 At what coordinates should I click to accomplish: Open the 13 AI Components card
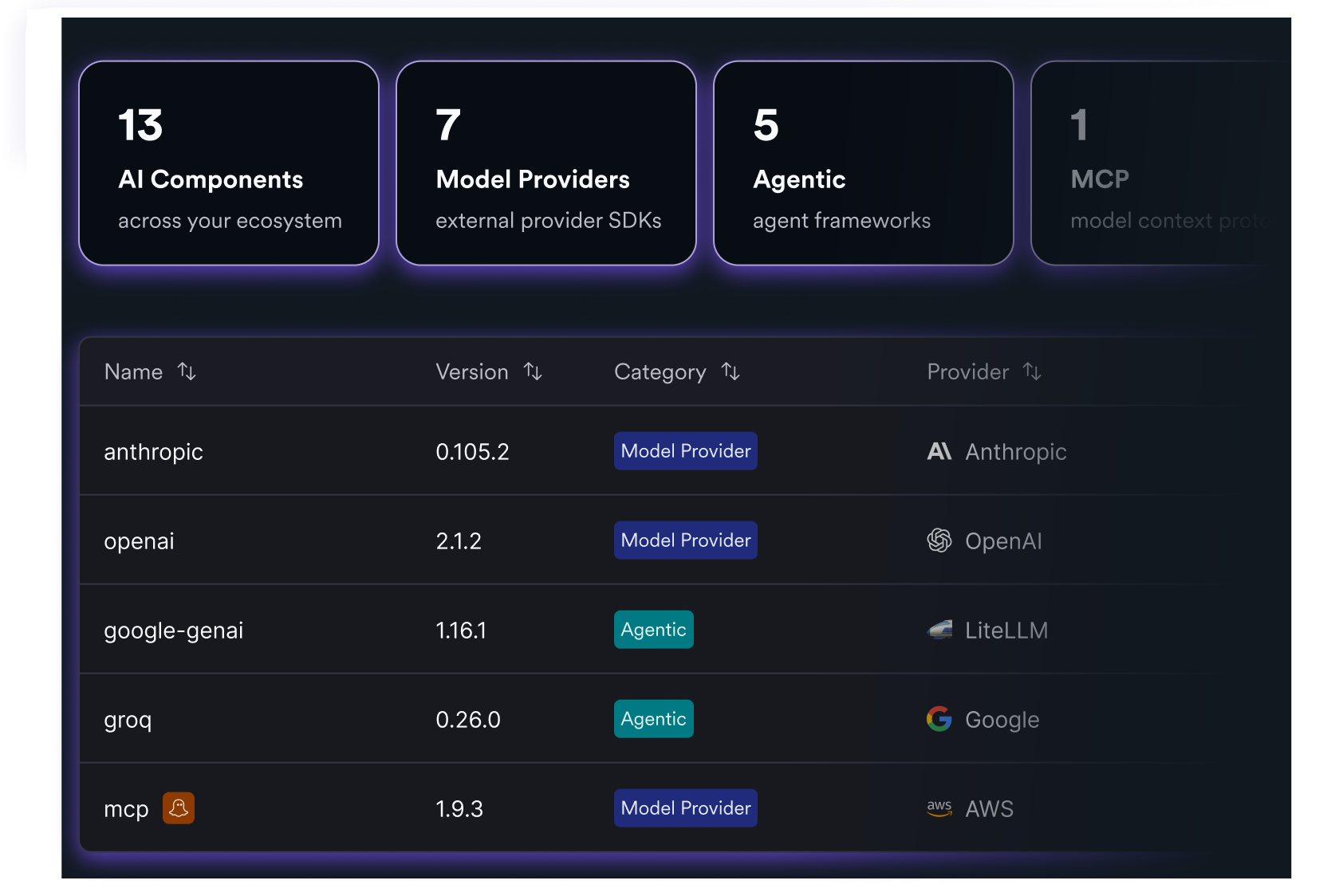point(229,163)
